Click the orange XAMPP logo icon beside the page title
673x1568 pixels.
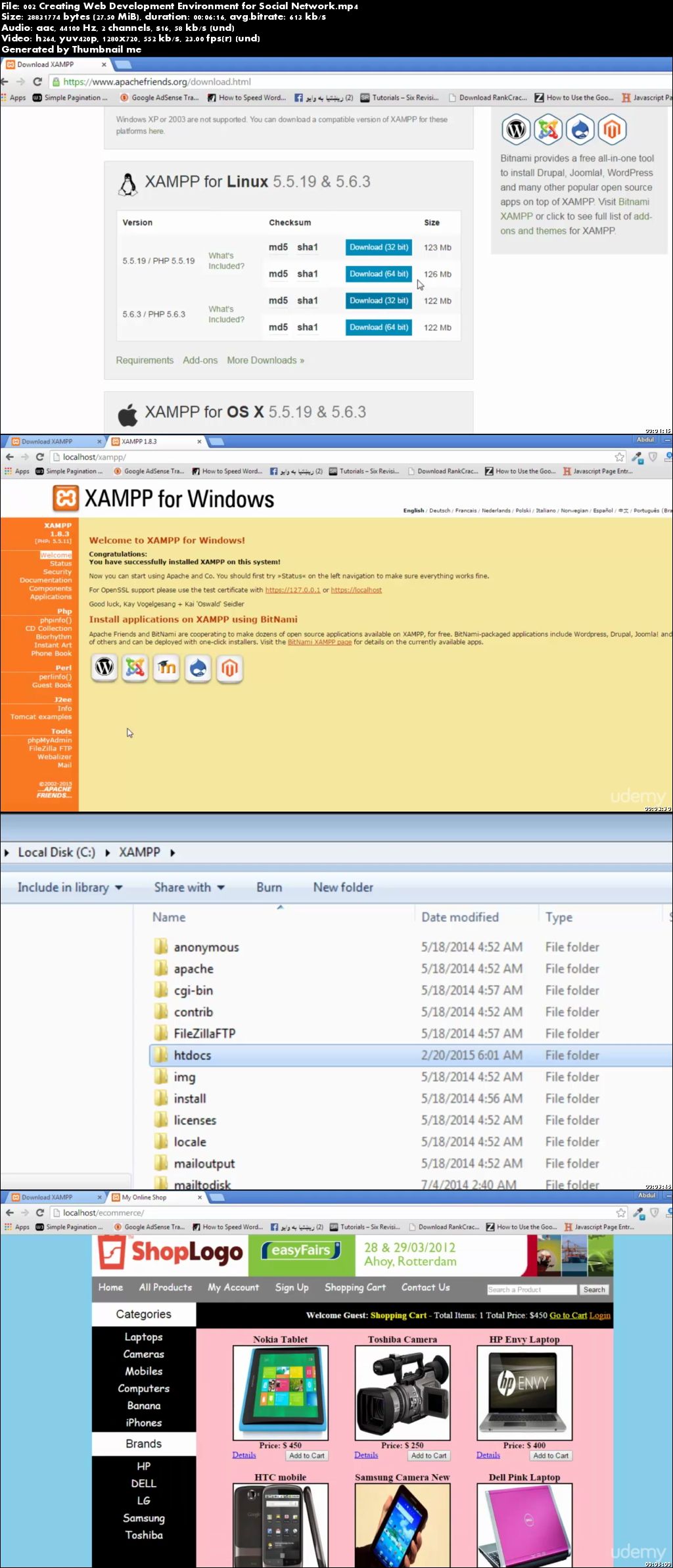pos(66,499)
